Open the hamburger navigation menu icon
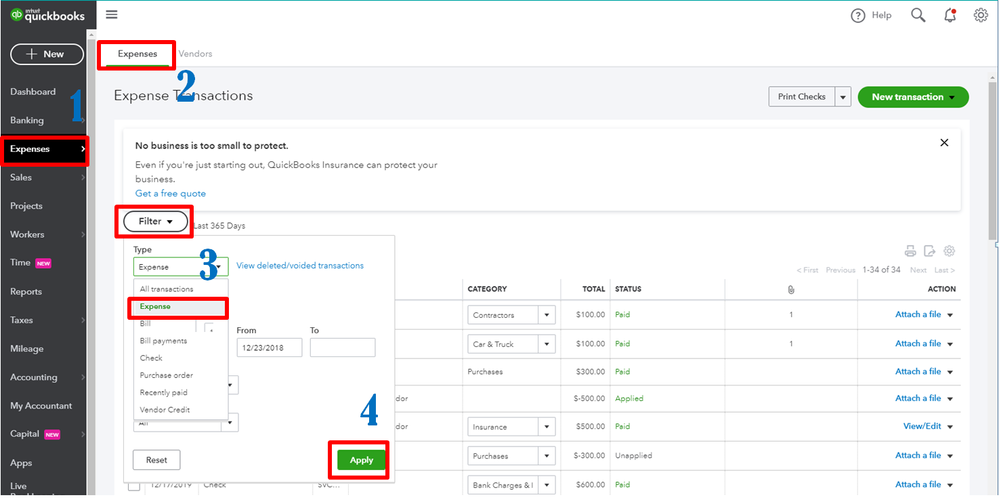 pyautogui.click(x=111, y=15)
